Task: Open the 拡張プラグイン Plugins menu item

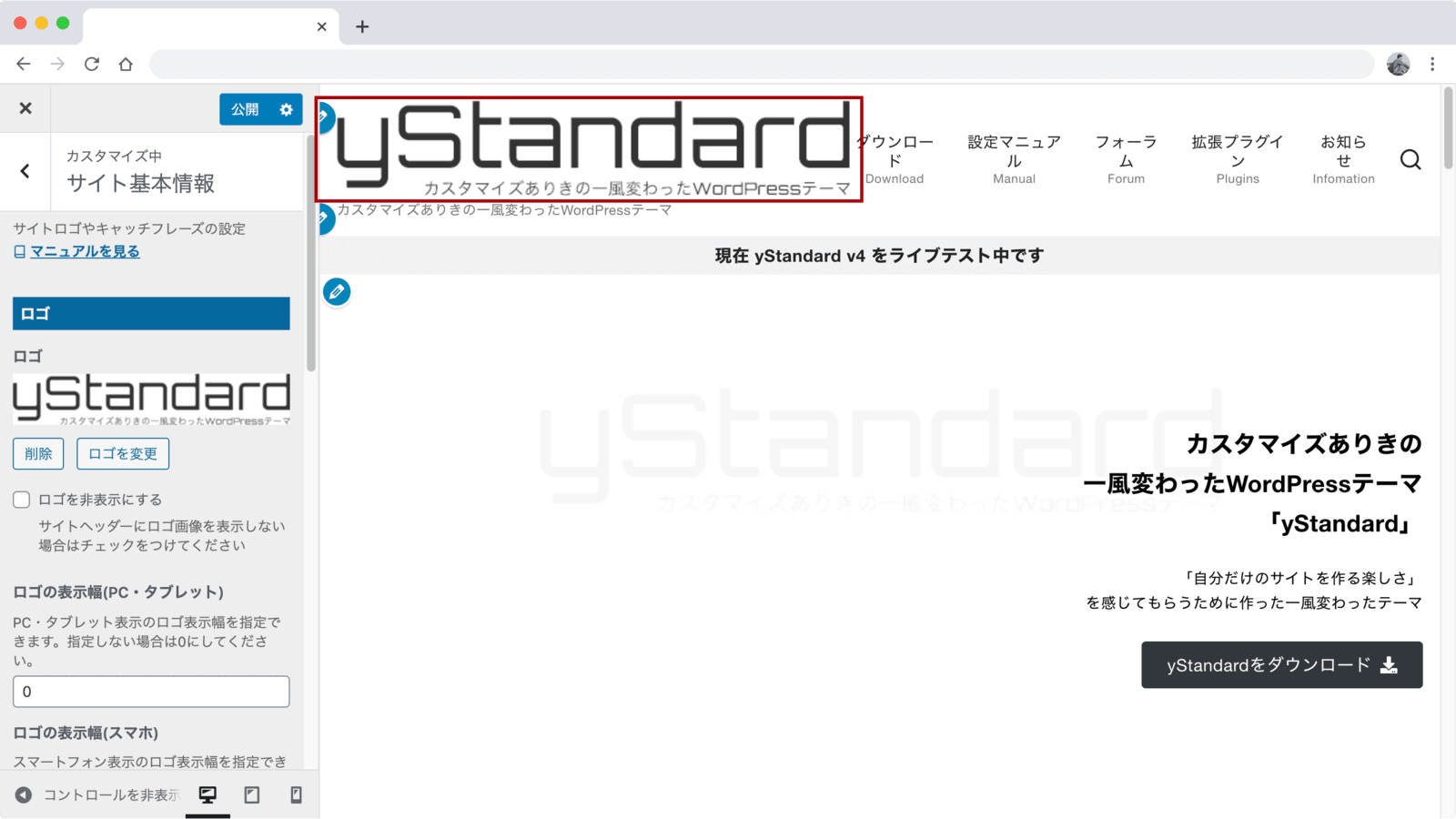Action: [1238, 159]
